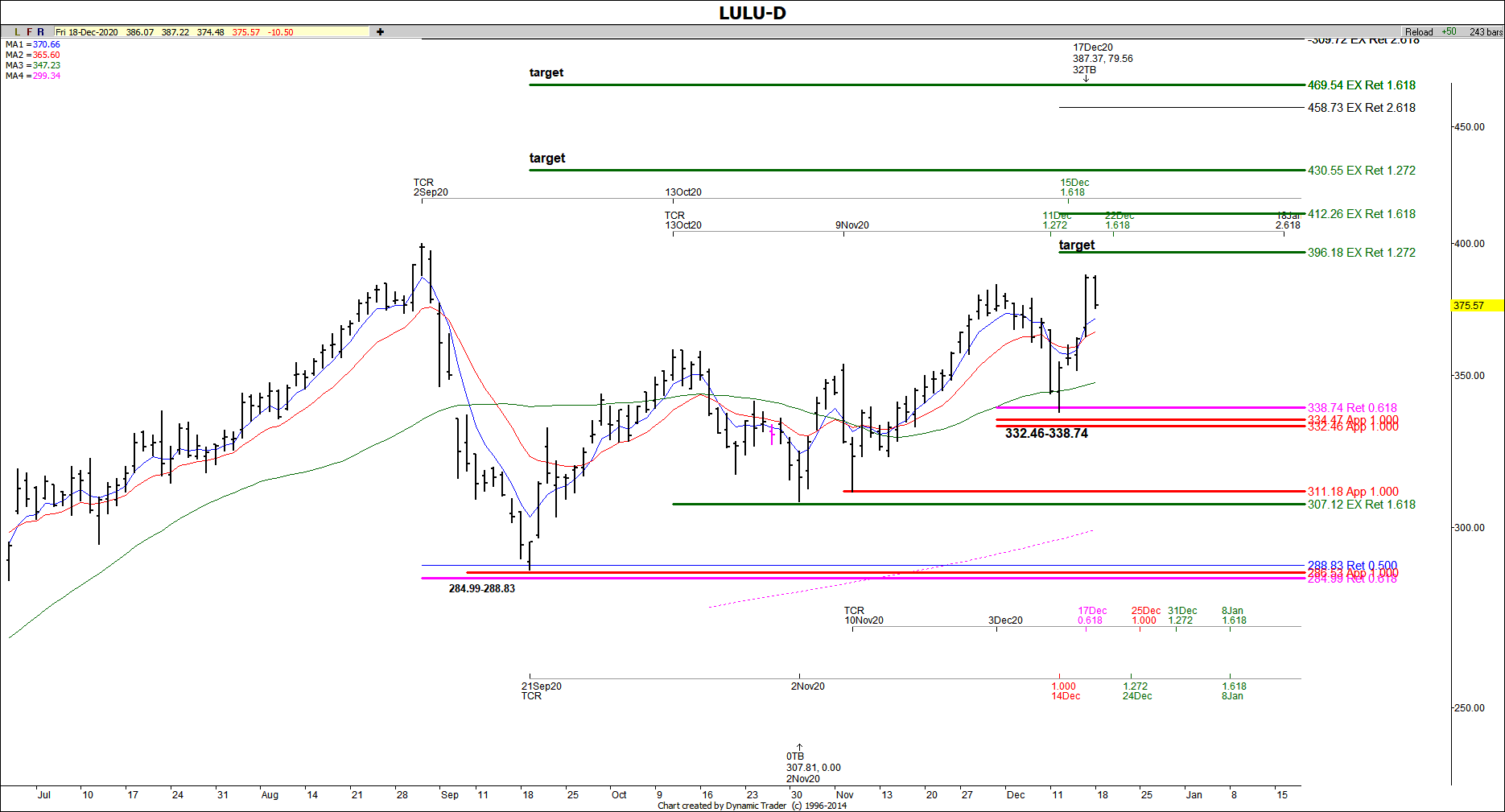
Task: Select the 430.55 EX Ret 1.272 label
Action: [x=1361, y=171]
